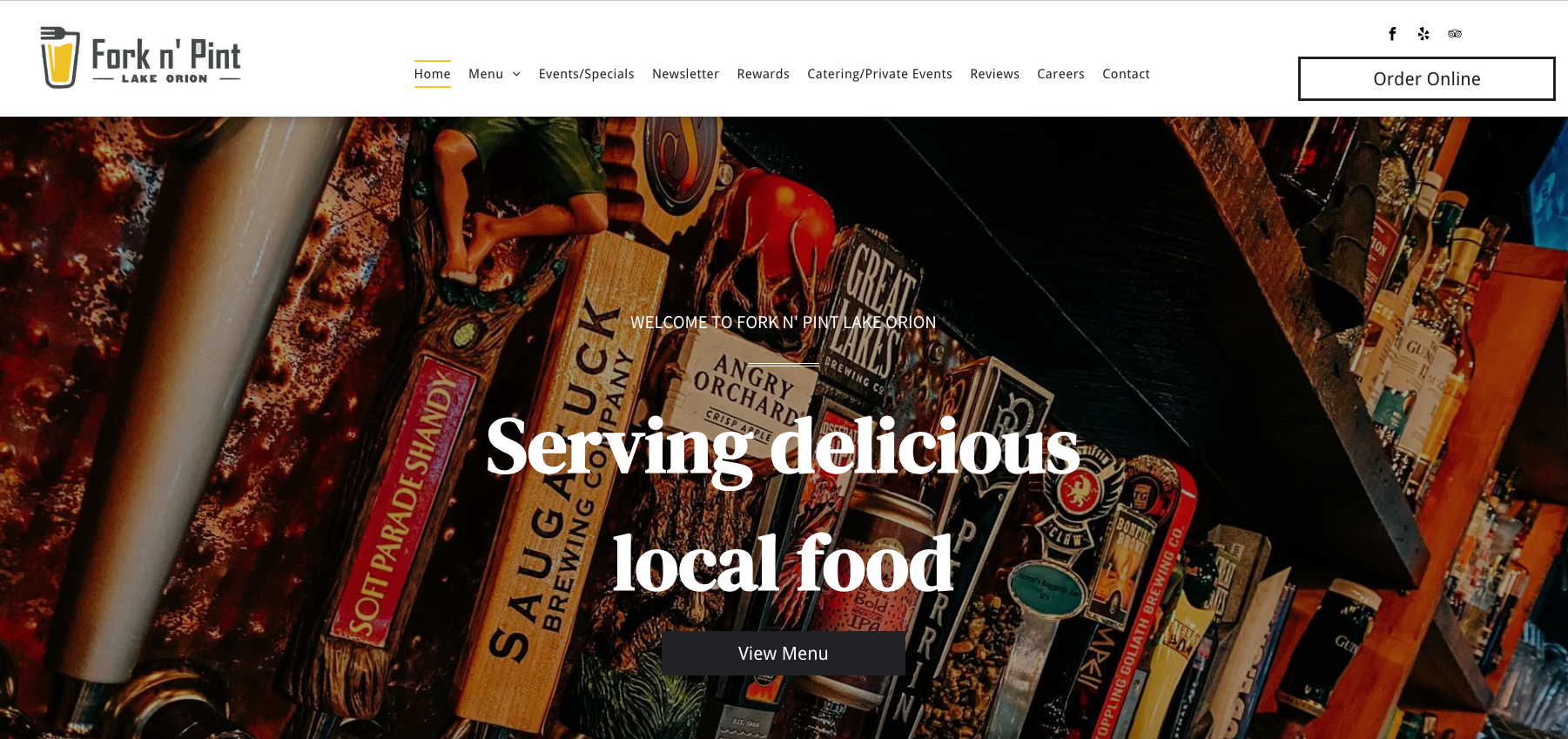This screenshot has height=739, width=1568.
Task: Click the Serving delicious local food headline
Action: pos(783,505)
